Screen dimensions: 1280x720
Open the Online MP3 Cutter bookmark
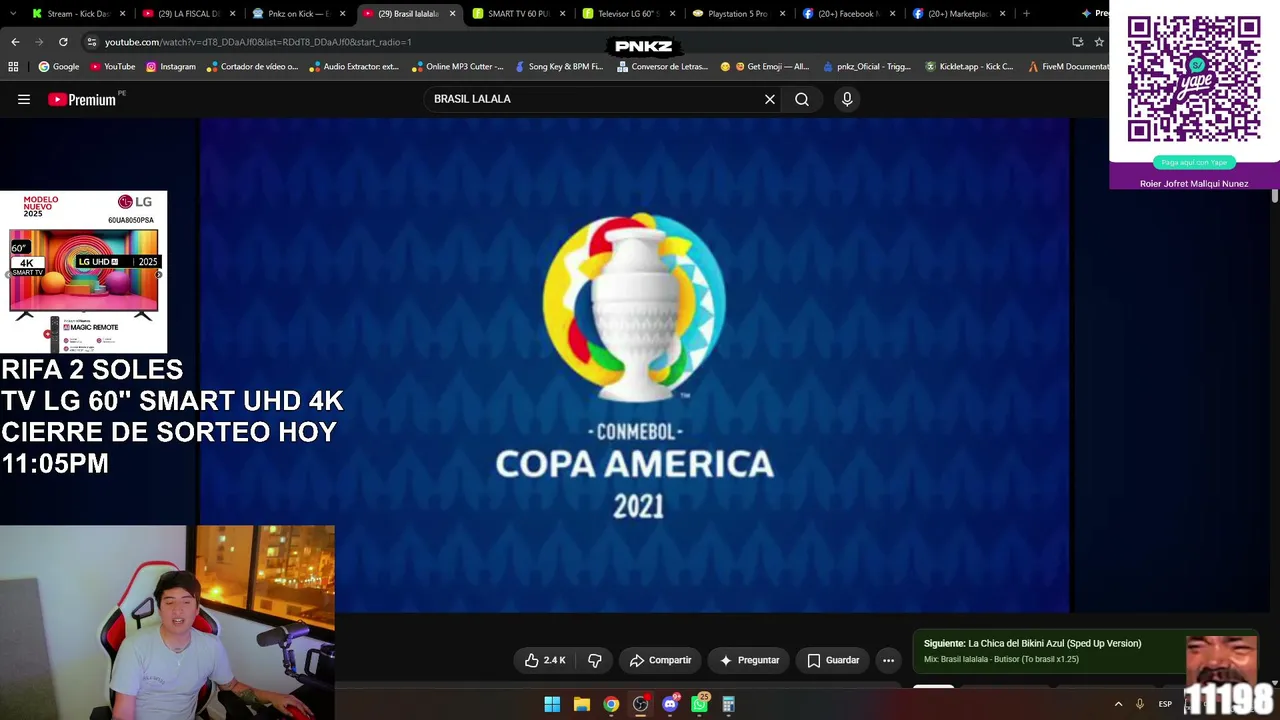(x=457, y=67)
